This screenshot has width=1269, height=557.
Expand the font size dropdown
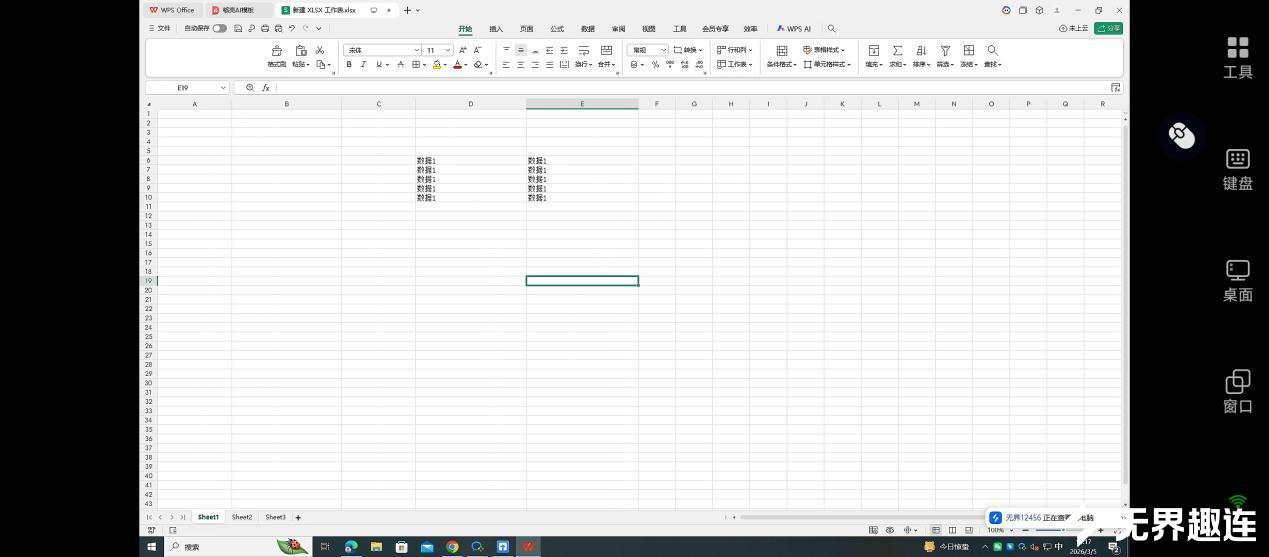[x=449, y=50]
